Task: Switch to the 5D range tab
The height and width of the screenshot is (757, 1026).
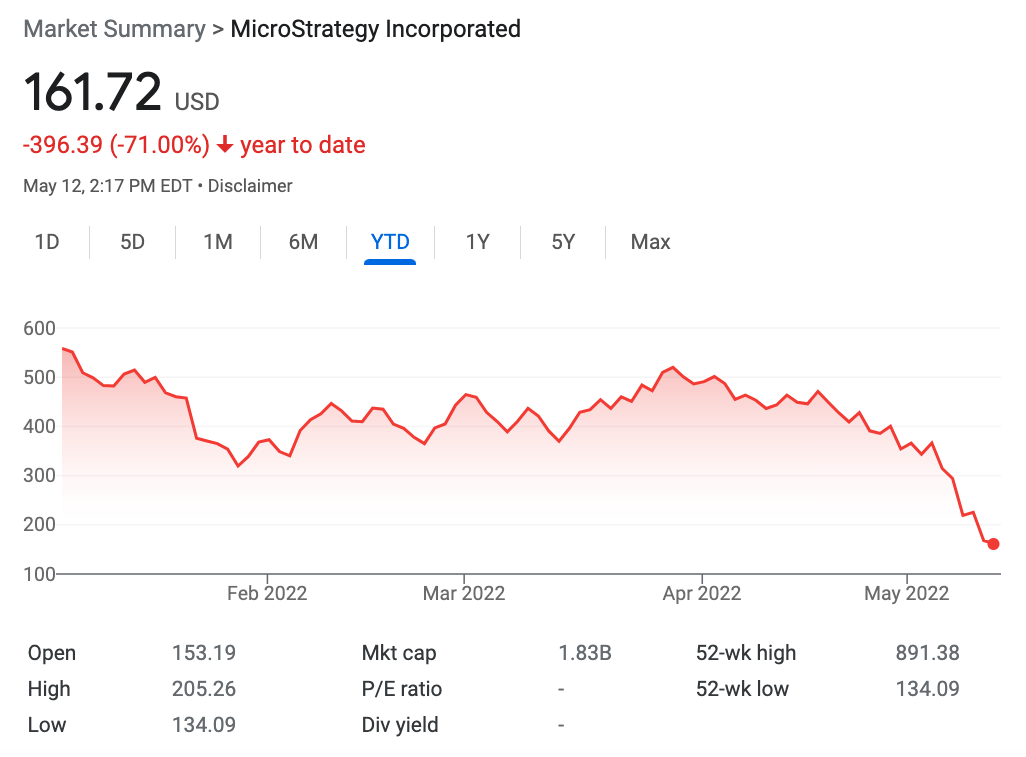Action: click(132, 242)
